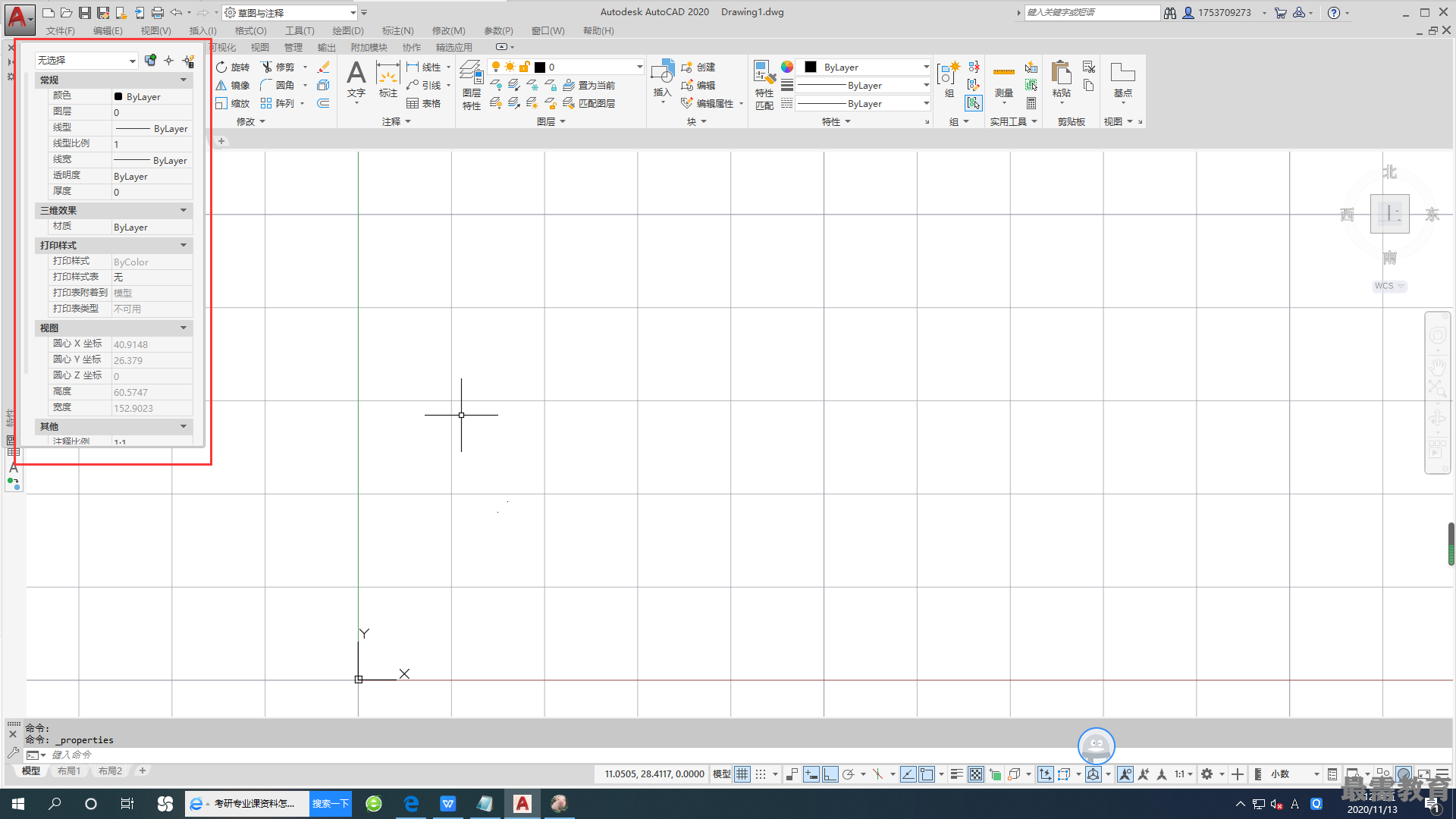Click the color wheel swatch in 特性 panel
This screenshot has width=1456, height=819.
pos(787,67)
